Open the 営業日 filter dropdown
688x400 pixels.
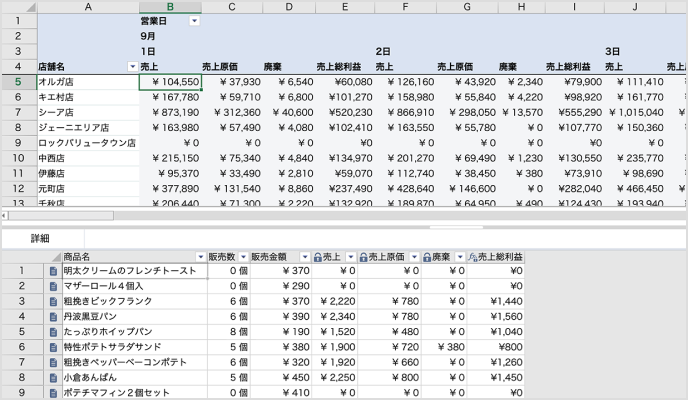(194, 21)
